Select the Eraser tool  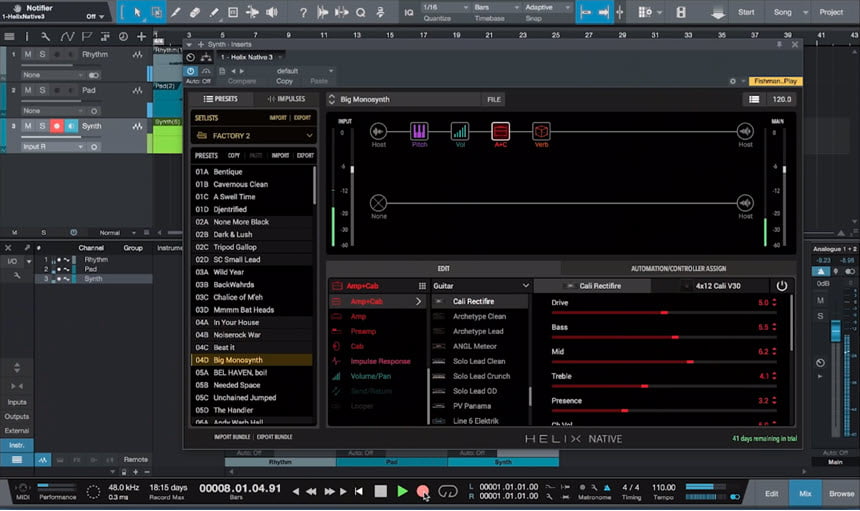click(195, 12)
